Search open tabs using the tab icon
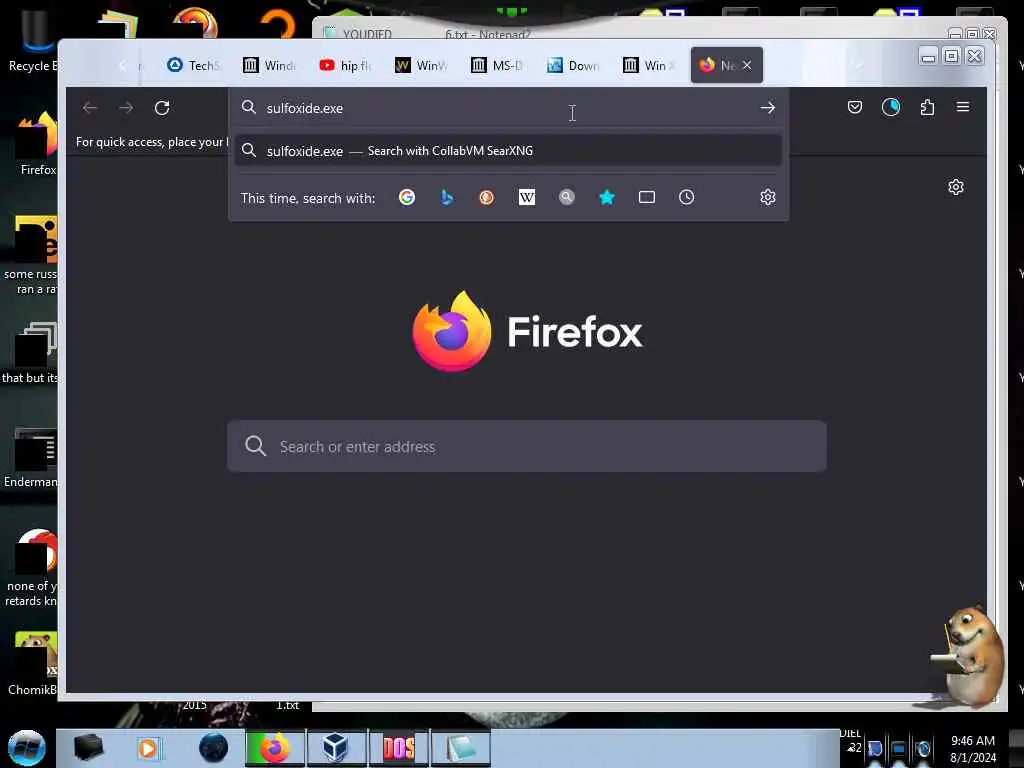Viewport: 1024px width, 768px height. point(647,197)
